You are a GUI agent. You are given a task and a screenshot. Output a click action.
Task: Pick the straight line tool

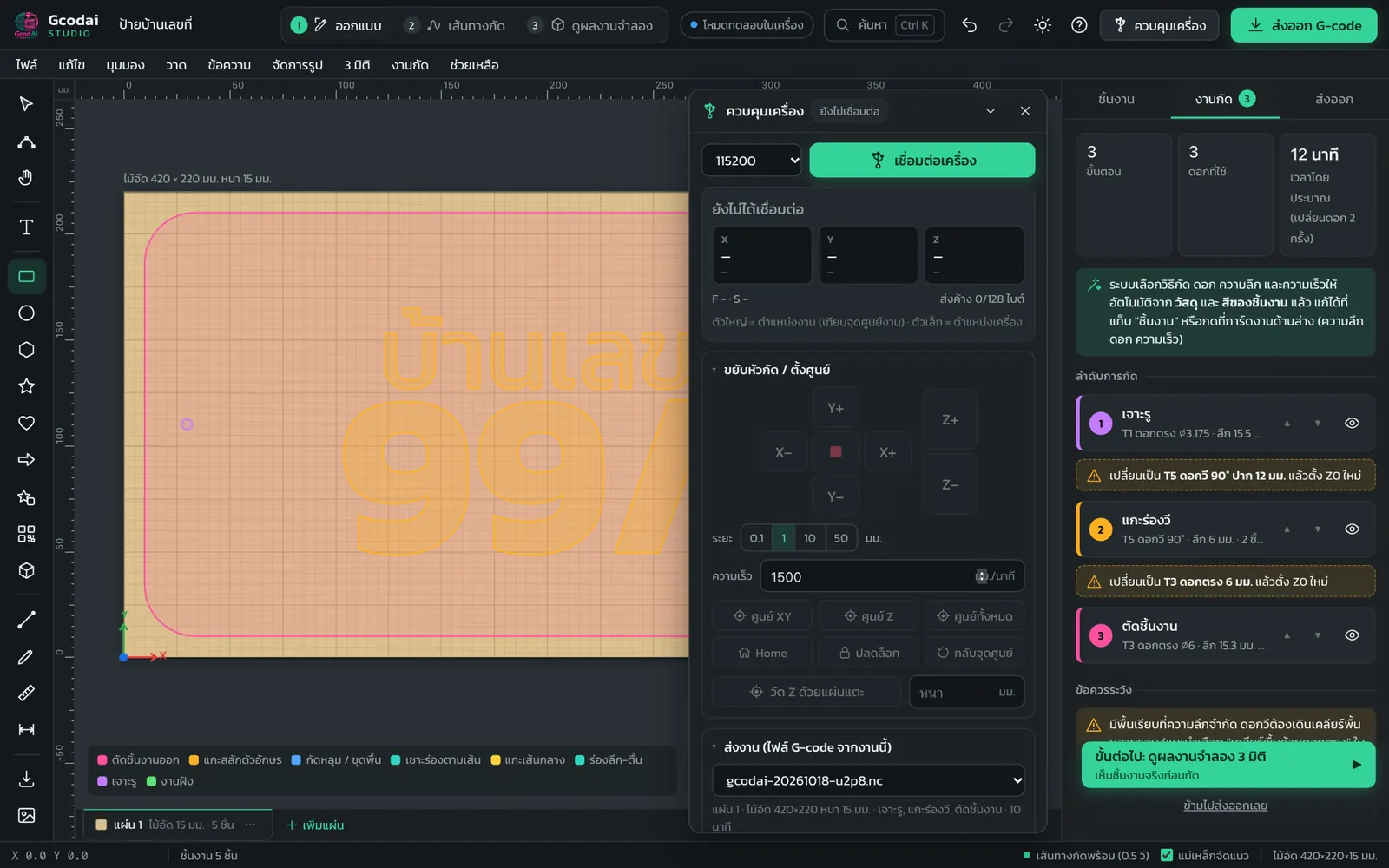pyautogui.click(x=26, y=620)
